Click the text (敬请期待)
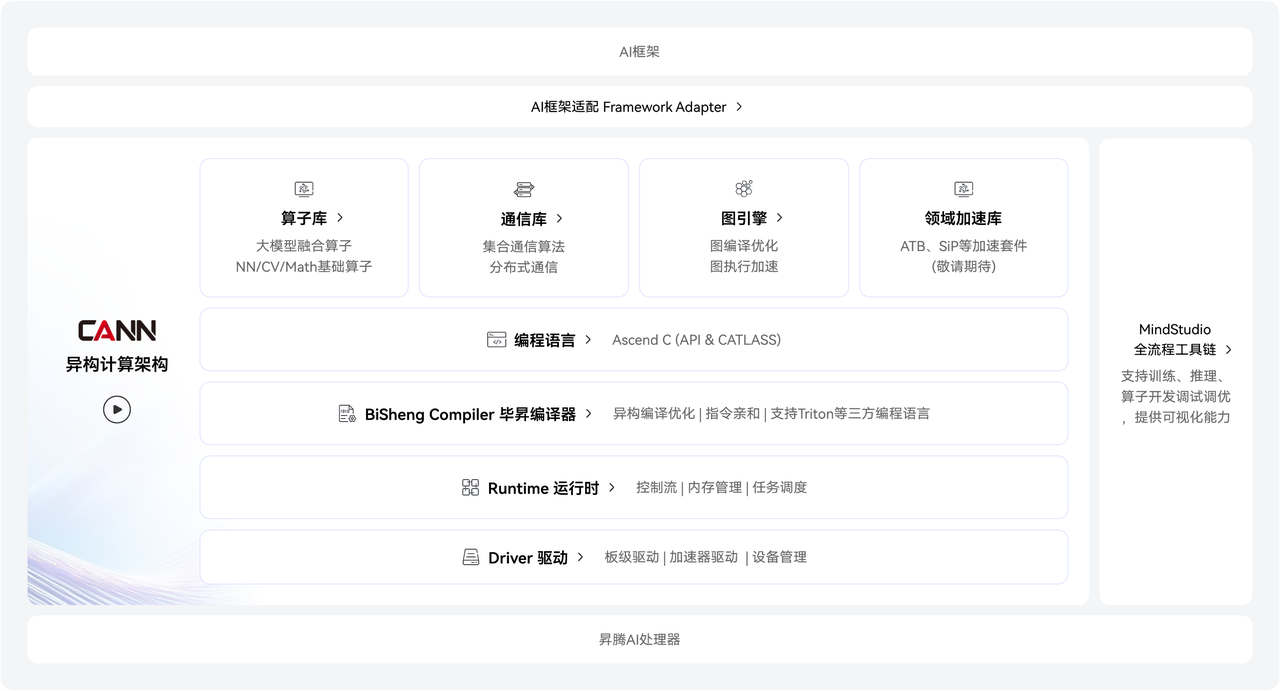1280x691 pixels. pos(964,267)
